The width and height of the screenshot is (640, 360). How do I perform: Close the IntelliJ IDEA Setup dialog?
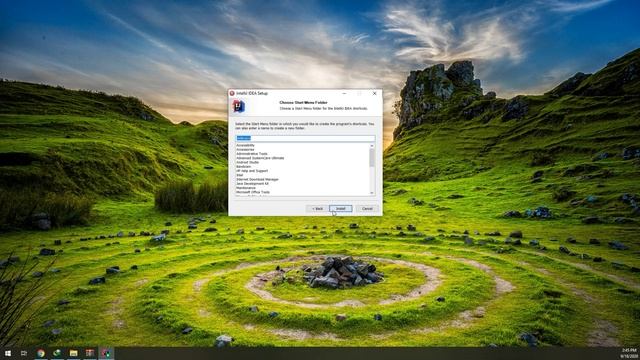click(375, 93)
